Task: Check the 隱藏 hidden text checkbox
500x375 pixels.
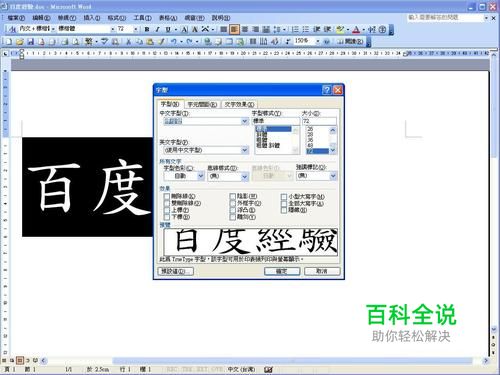Action: [x=284, y=210]
